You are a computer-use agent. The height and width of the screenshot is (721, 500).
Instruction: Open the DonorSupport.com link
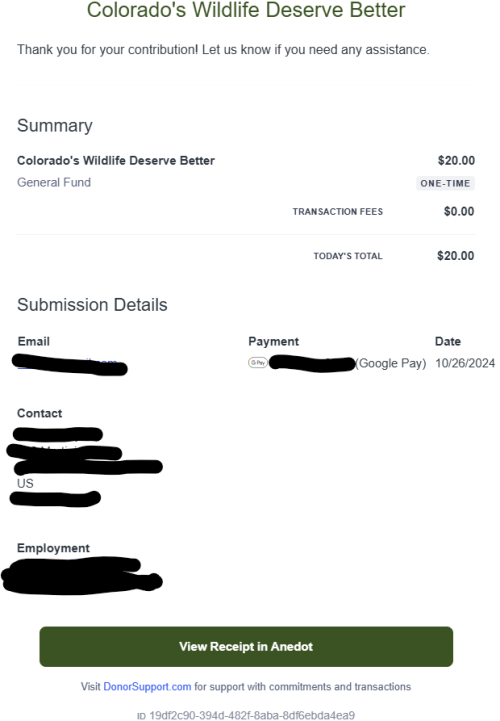(x=147, y=687)
